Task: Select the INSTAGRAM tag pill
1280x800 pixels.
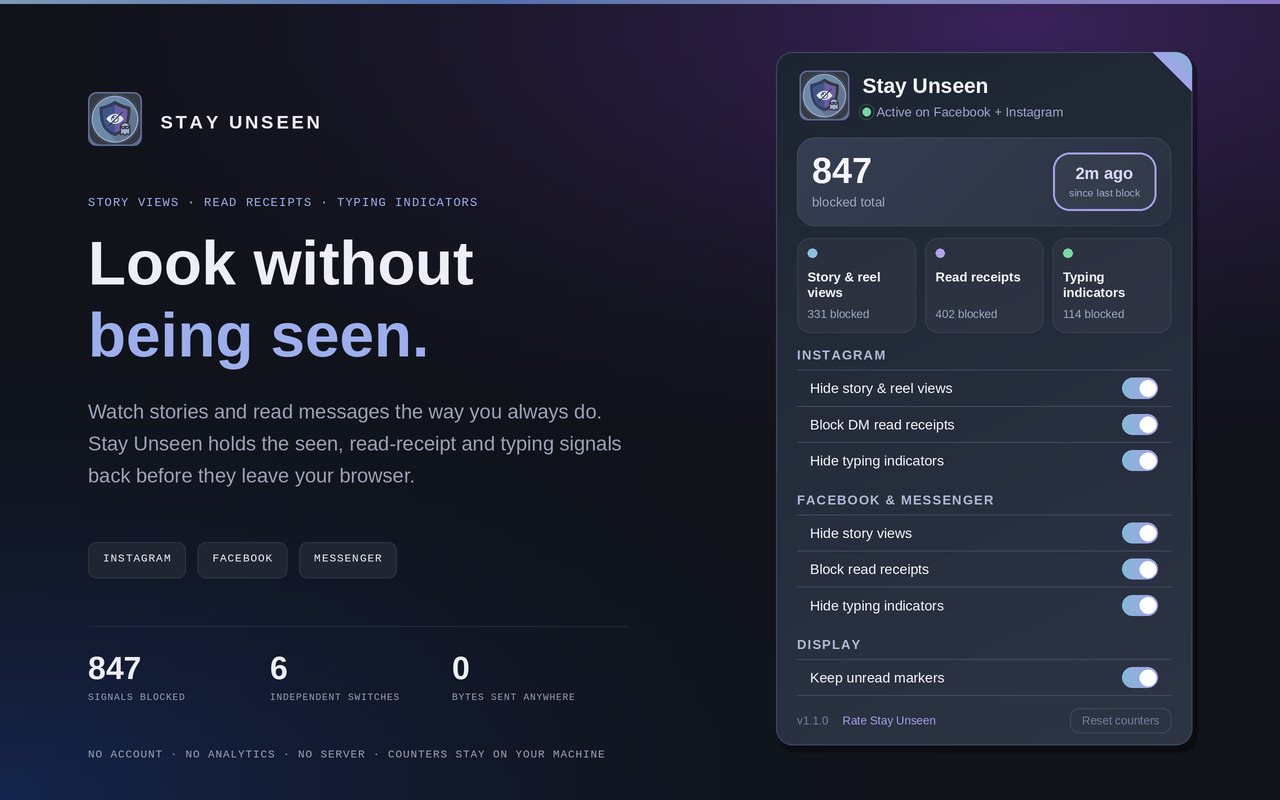Action: coord(137,560)
